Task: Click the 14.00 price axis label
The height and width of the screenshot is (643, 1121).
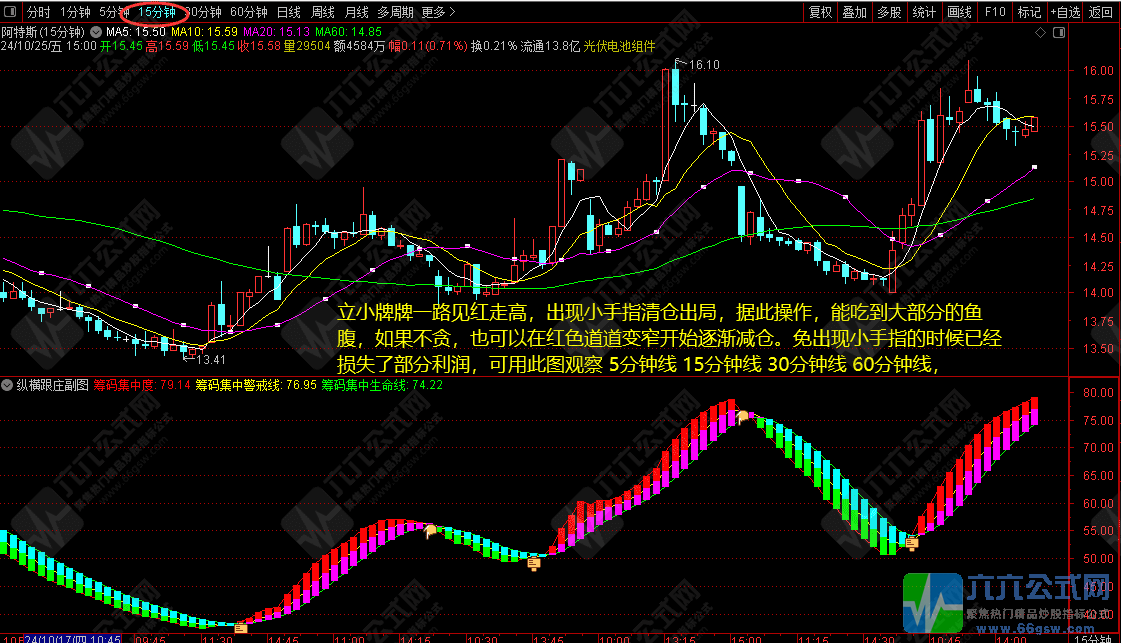Action: (1098, 293)
